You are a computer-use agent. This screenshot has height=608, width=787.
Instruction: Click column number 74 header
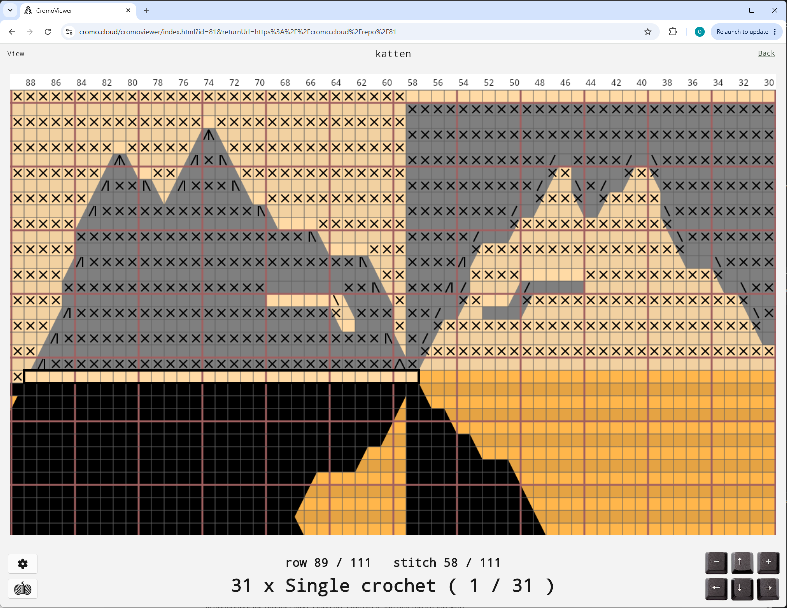(209, 82)
